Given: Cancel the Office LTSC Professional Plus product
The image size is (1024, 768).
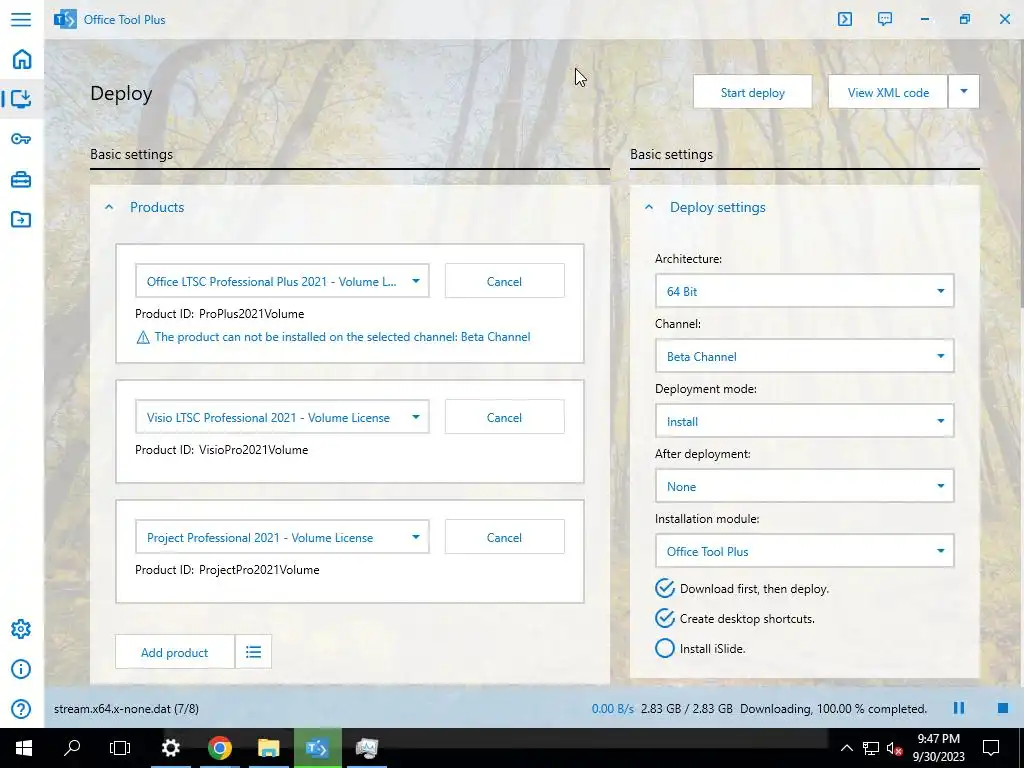Looking at the screenshot, I should pyautogui.click(x=504, y=281).
